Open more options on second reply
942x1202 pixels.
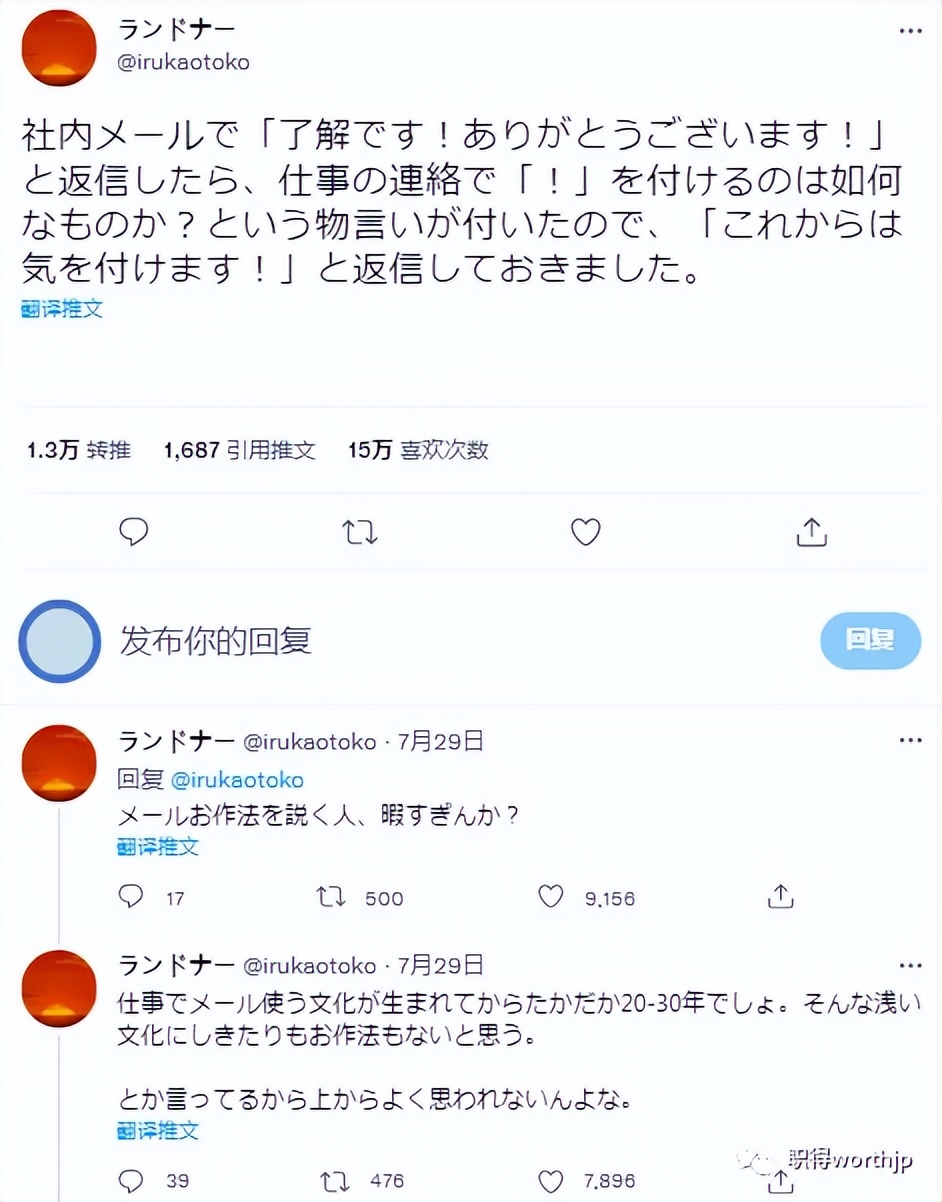[x=910, y=965]
